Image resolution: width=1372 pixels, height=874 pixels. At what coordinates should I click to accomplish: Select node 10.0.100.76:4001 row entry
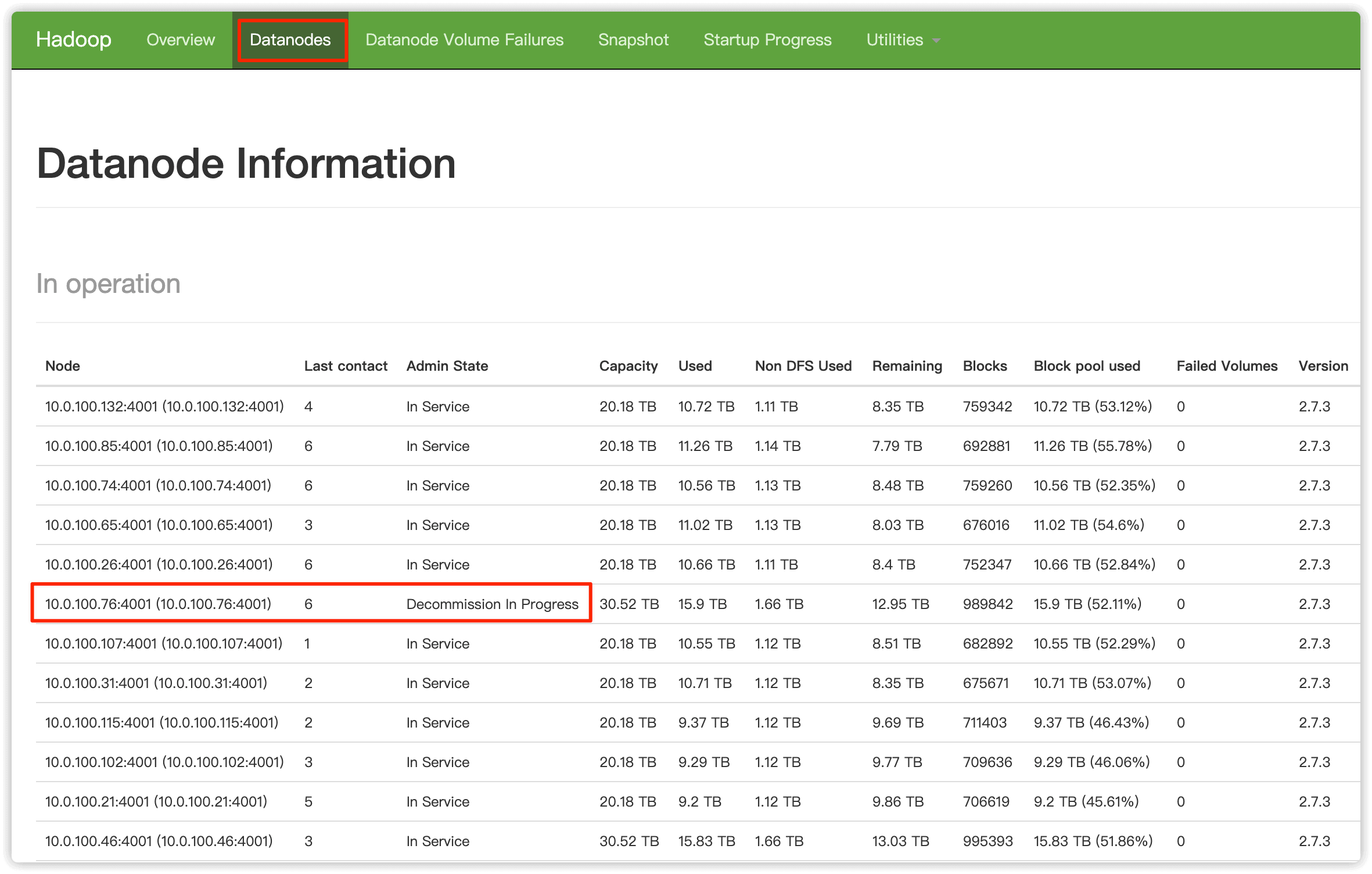click(x=158, y=604)
